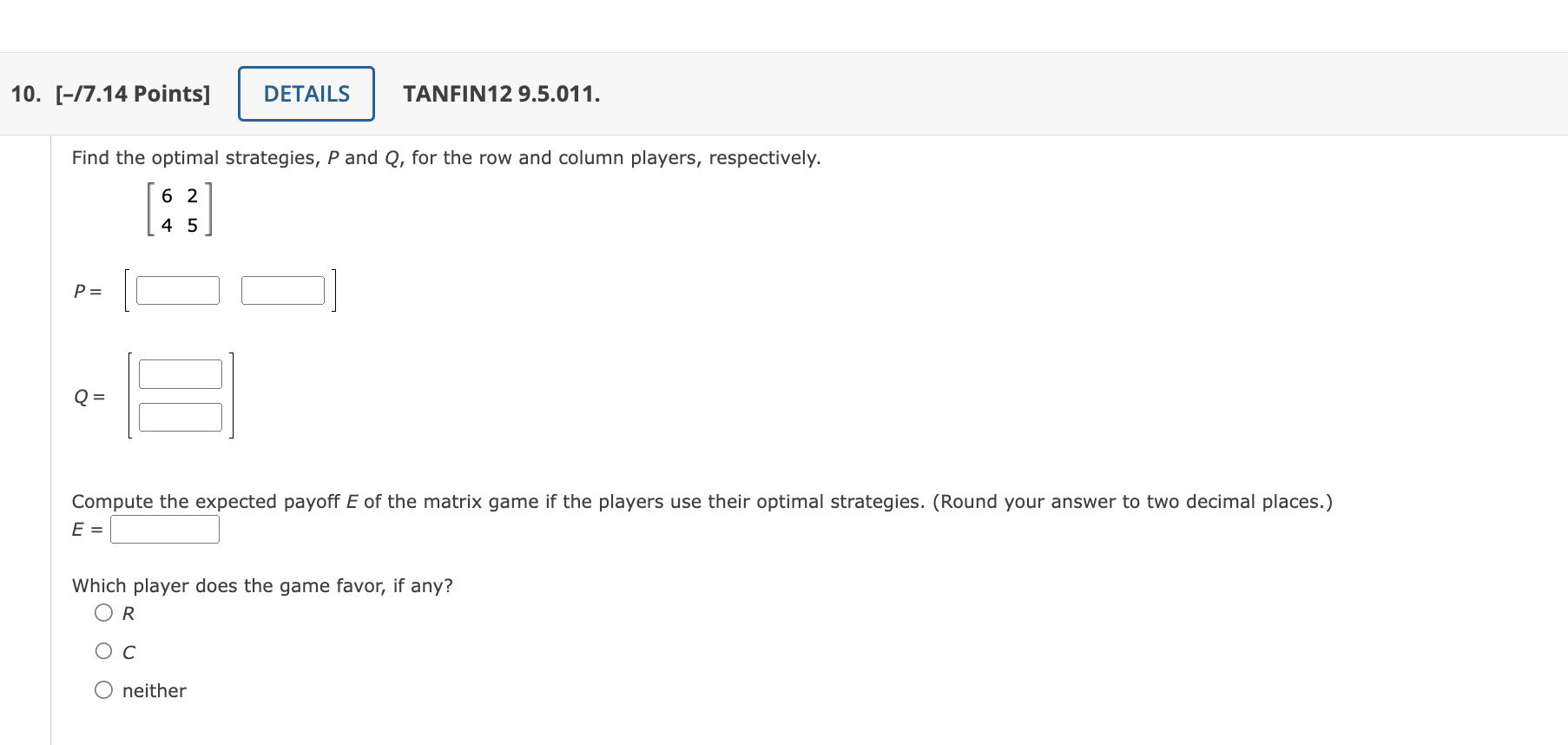Viewport: 1568px width, 745px height.
Task: Click the payoff matrix display
Action: 179,209
